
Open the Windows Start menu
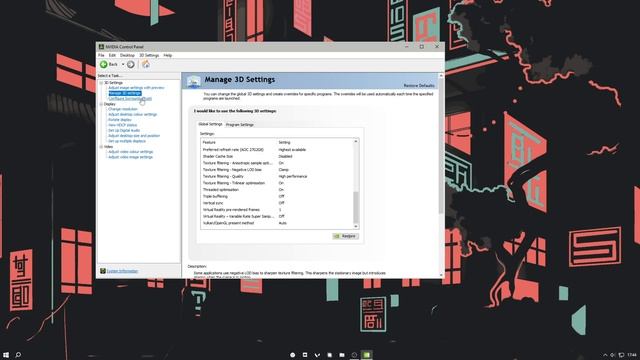[6, 355]
